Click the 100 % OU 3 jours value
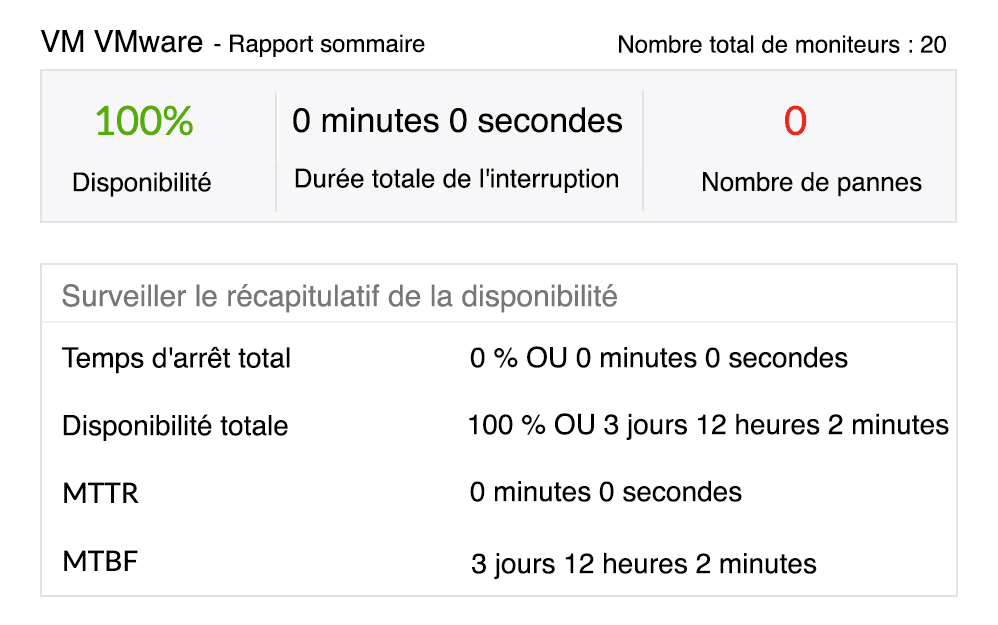The image size is (998, 625). click(708, 425)
